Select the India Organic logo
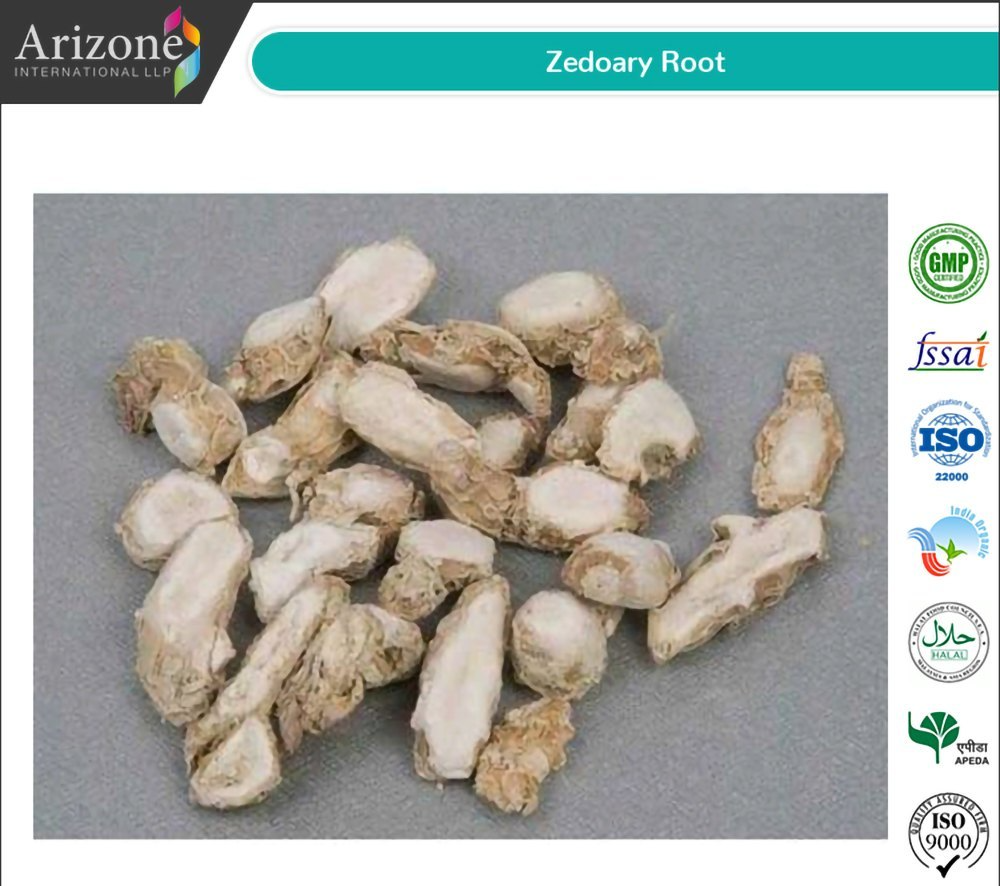 click(948, 541)
